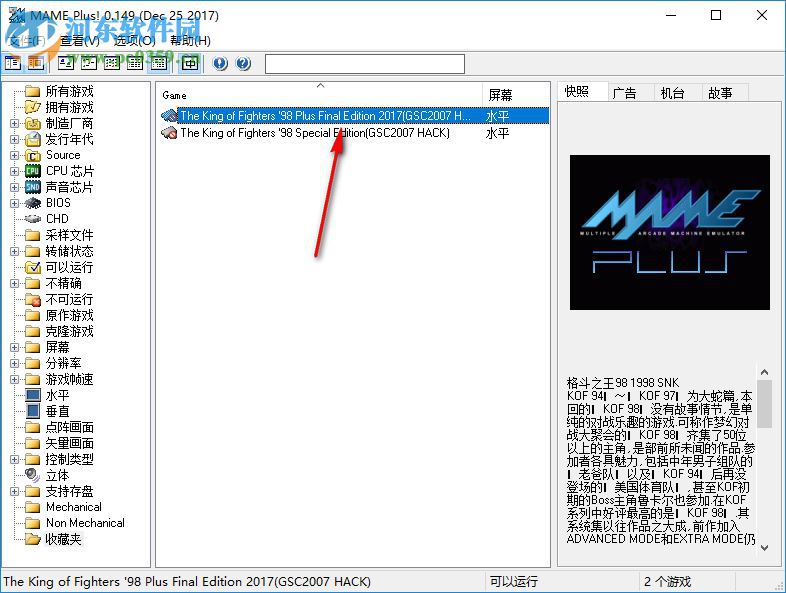This screenshot has height=593, width=786.
Task: Click the history text scrollbar up arrow
Action: pyautogui.click(x=764, y=372)
